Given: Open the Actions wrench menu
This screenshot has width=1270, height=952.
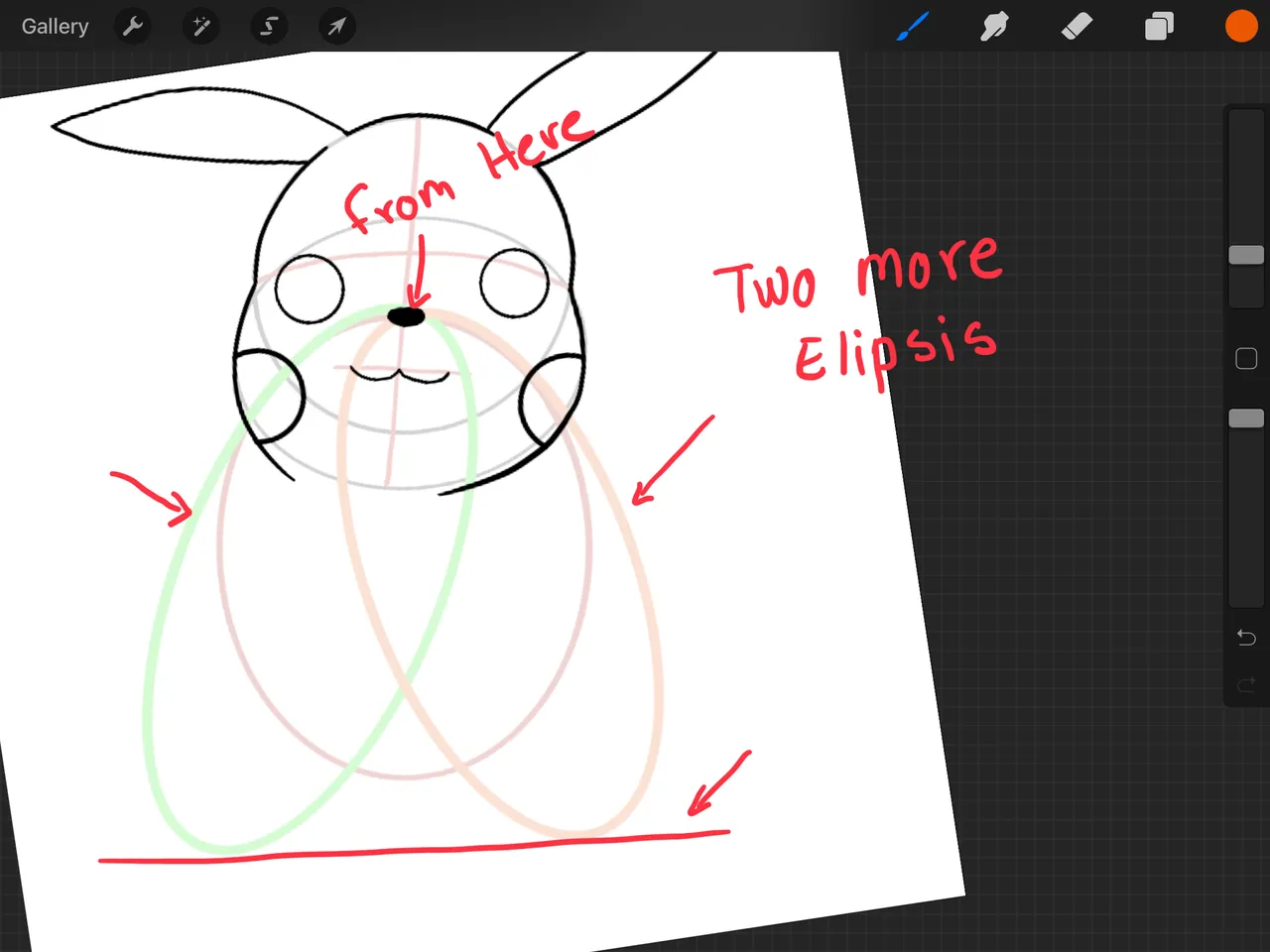Looking at the screenshot, I should click(133, 27).
